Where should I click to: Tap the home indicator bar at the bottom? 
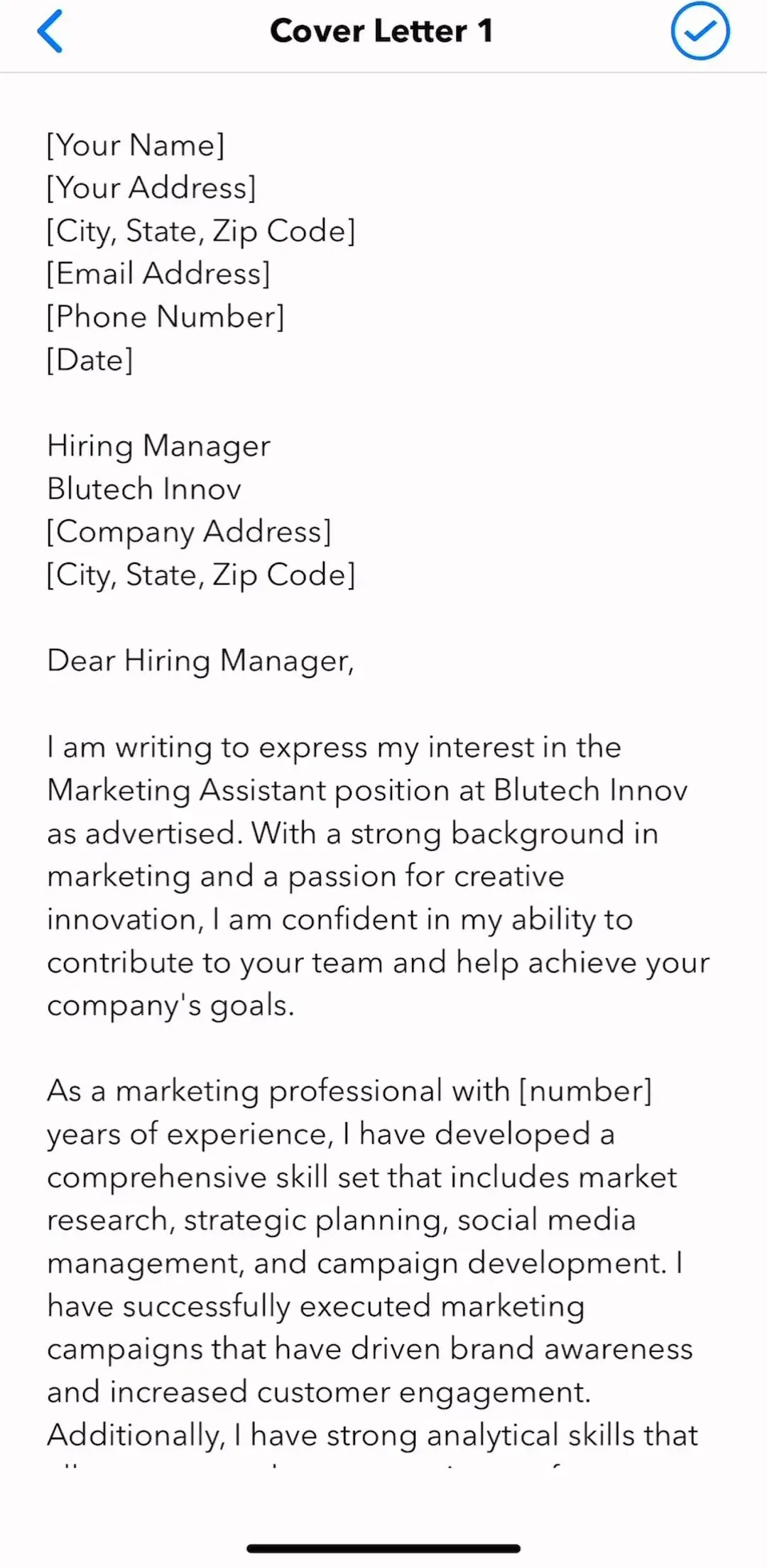[383, 1548]
